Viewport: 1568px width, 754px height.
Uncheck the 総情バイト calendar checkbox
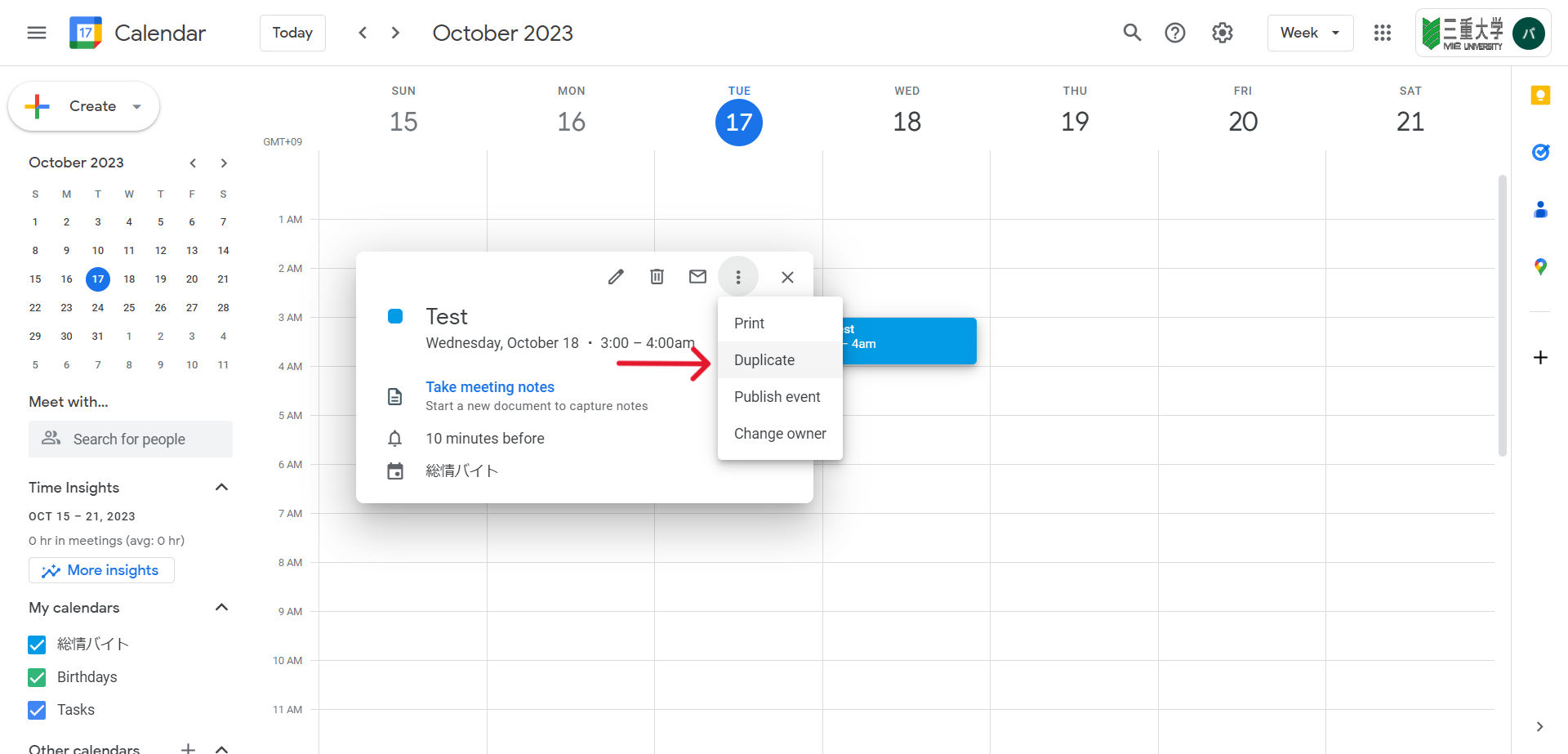(x=37, y=645)
